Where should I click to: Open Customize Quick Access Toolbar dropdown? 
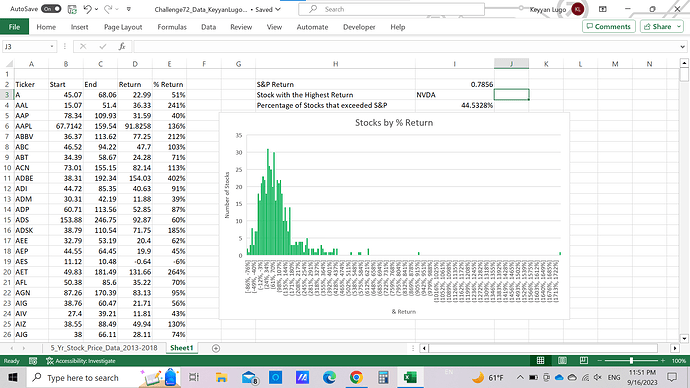tap(128, 9)
